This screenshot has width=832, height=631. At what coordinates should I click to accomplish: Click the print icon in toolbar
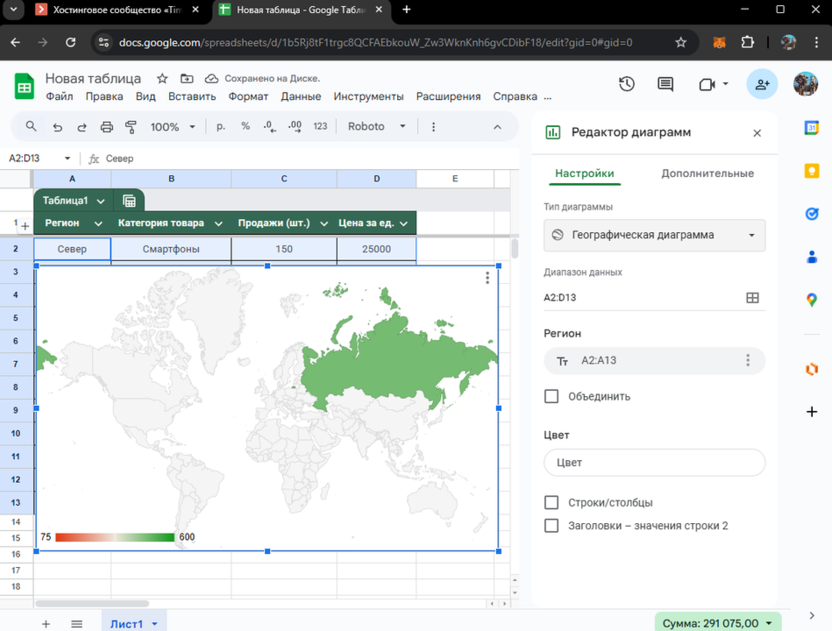click(x=107, y=127)
